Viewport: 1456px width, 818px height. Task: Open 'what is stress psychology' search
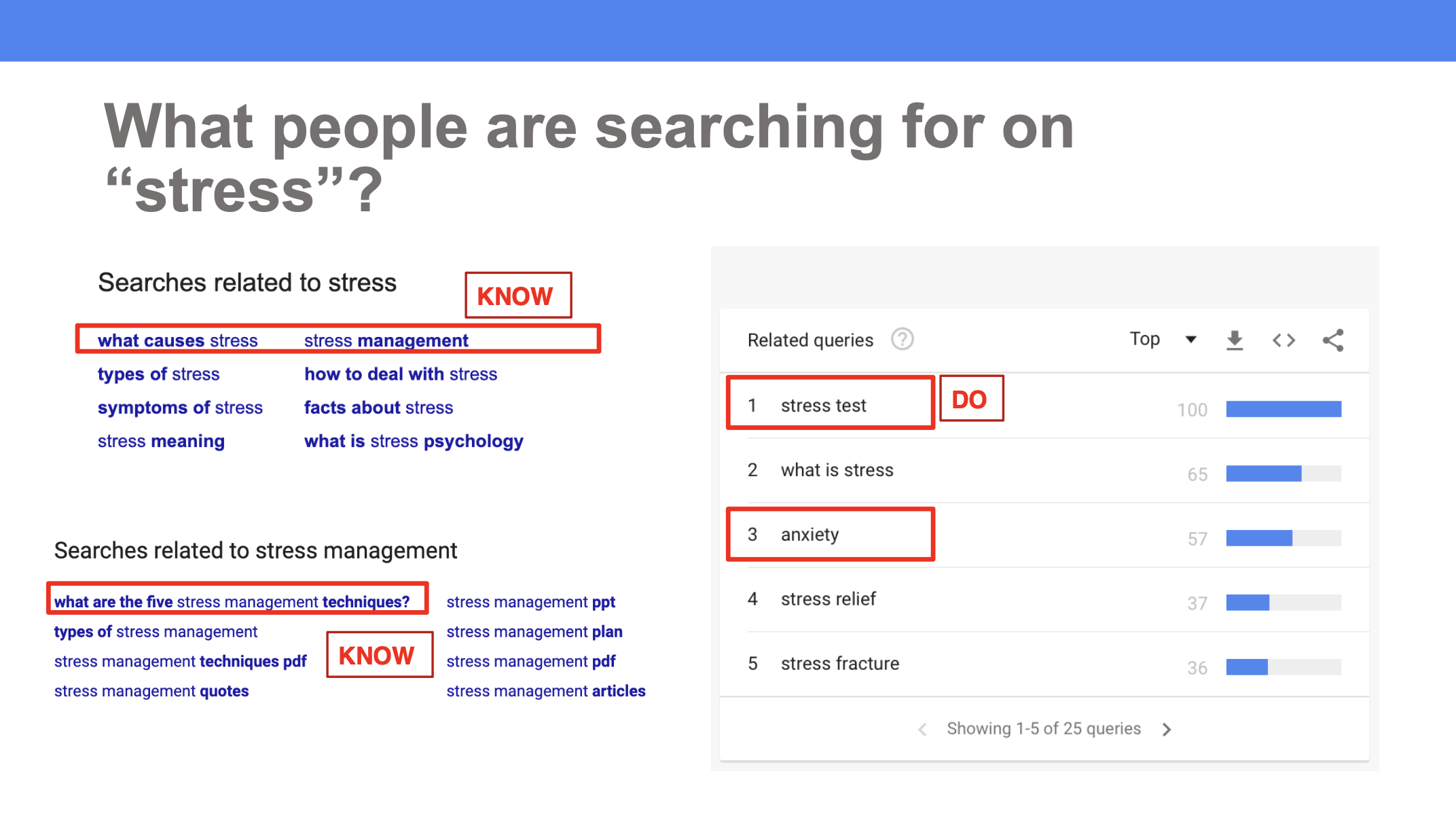414,442
